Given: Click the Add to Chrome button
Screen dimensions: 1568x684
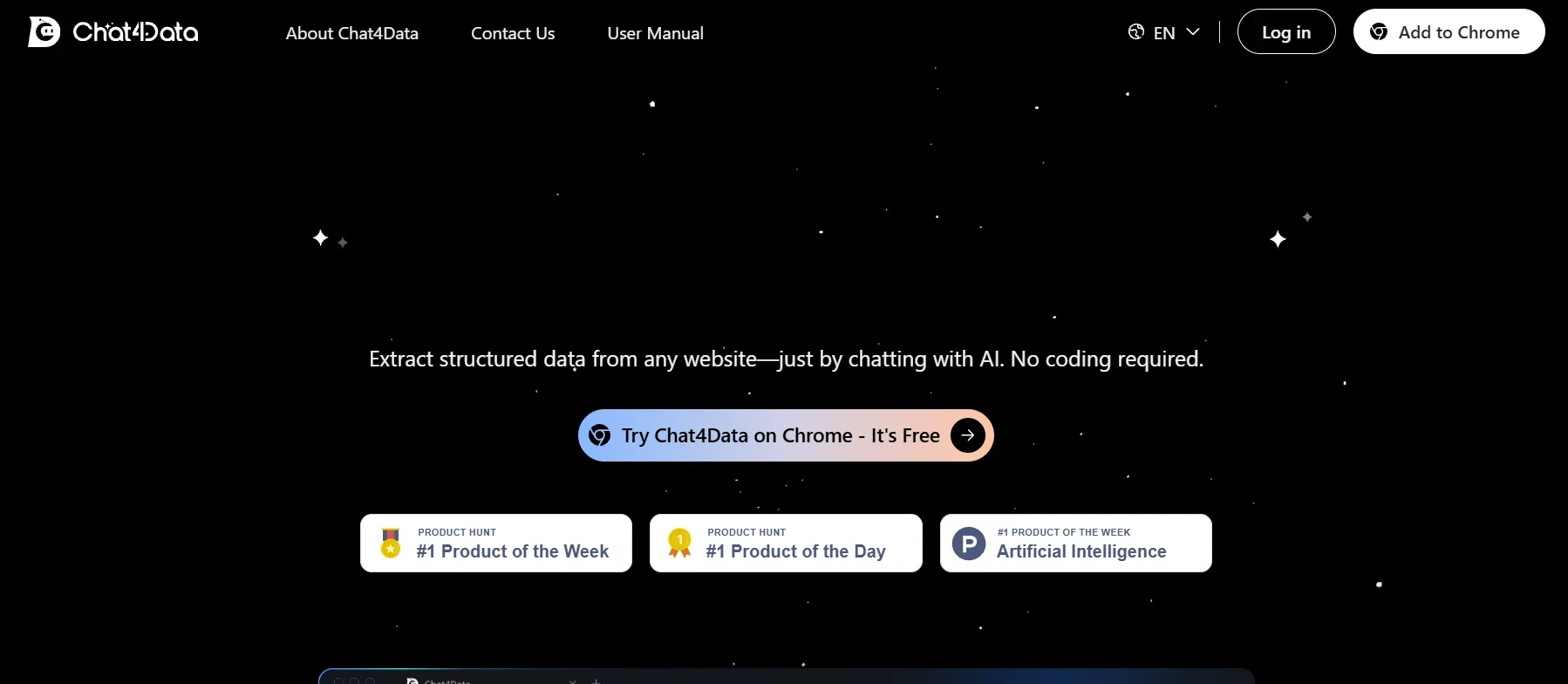Looking at the screenshot, I should 1449,32.
